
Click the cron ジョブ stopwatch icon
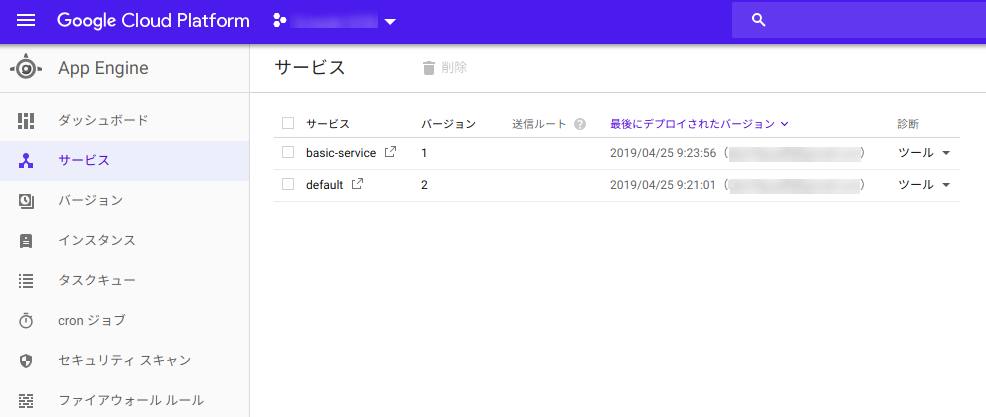(26, 321)
